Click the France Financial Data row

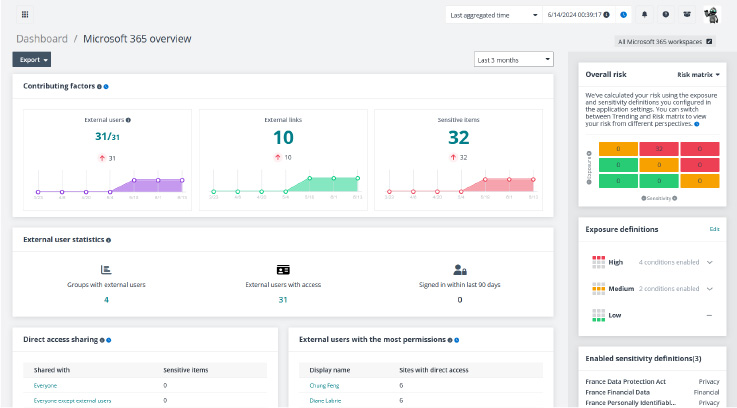[x=652, y=392]
